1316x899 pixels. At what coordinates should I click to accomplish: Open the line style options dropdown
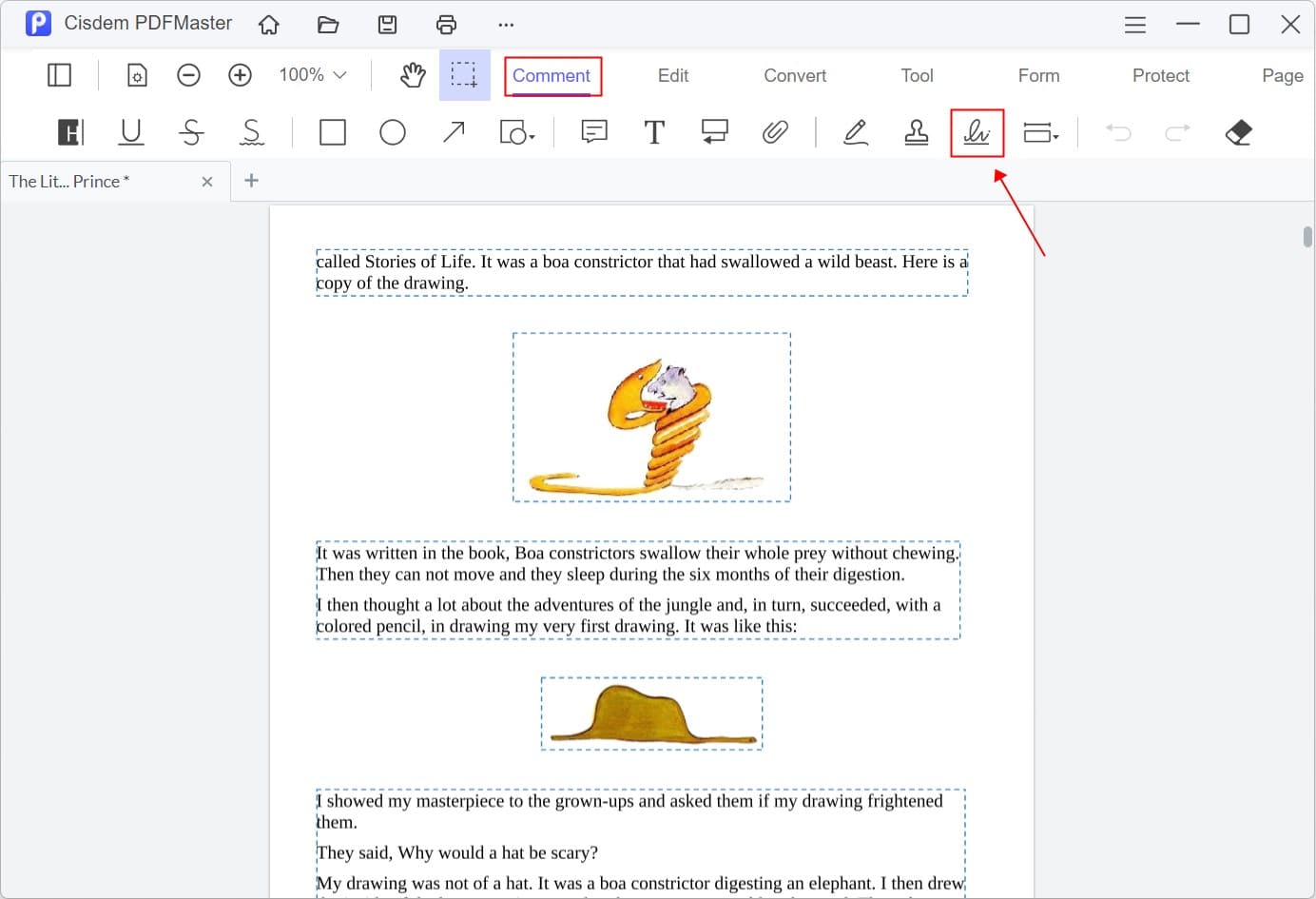point(1041,132)
